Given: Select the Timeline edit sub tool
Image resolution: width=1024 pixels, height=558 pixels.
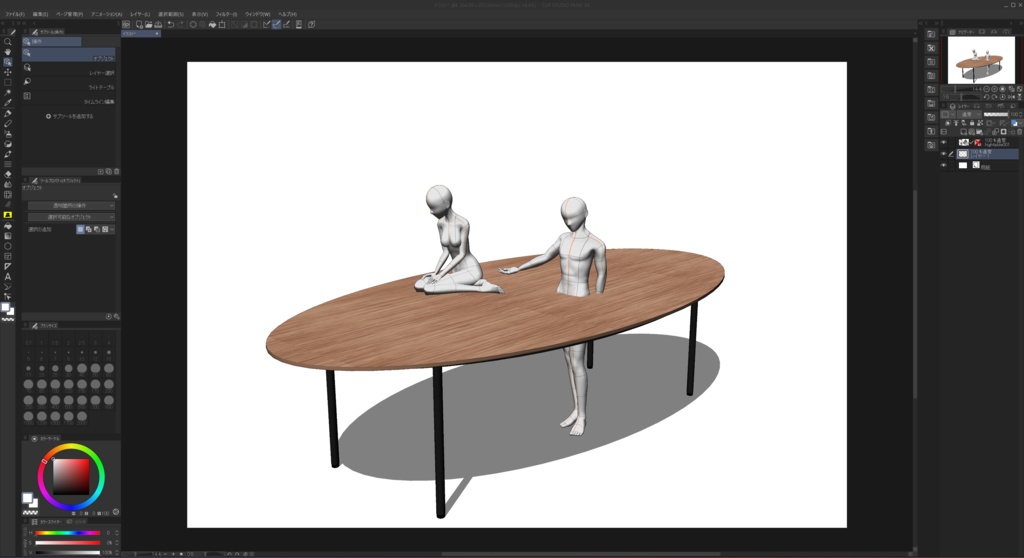Looking at the screenshot, I should click(x=69, y=98).
